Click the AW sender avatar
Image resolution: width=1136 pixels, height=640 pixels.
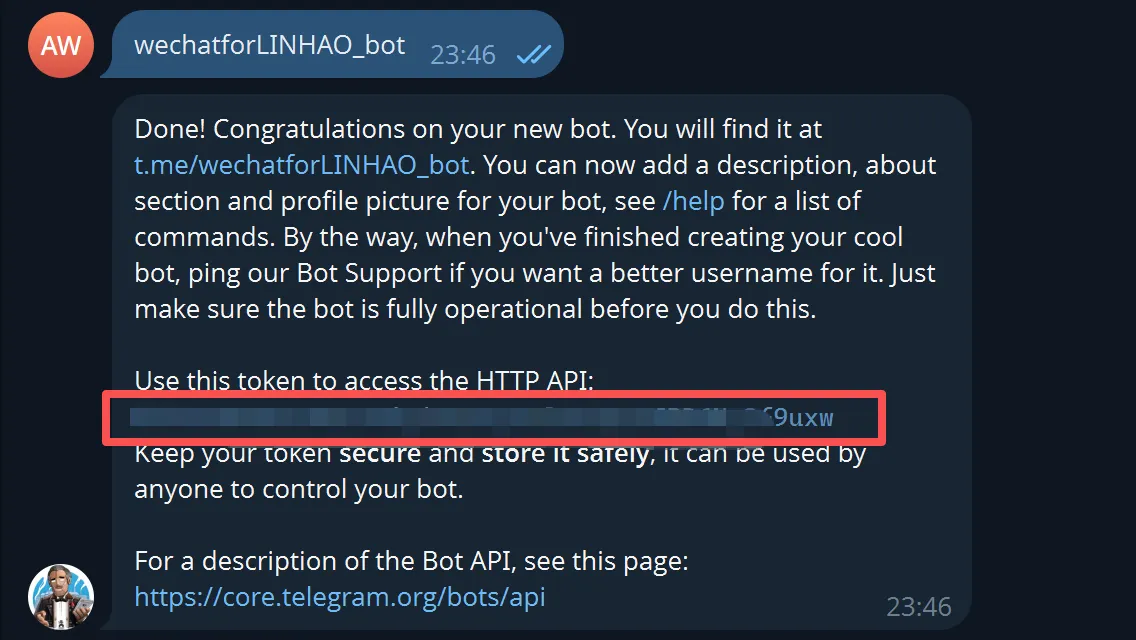(x=61, y=45)
